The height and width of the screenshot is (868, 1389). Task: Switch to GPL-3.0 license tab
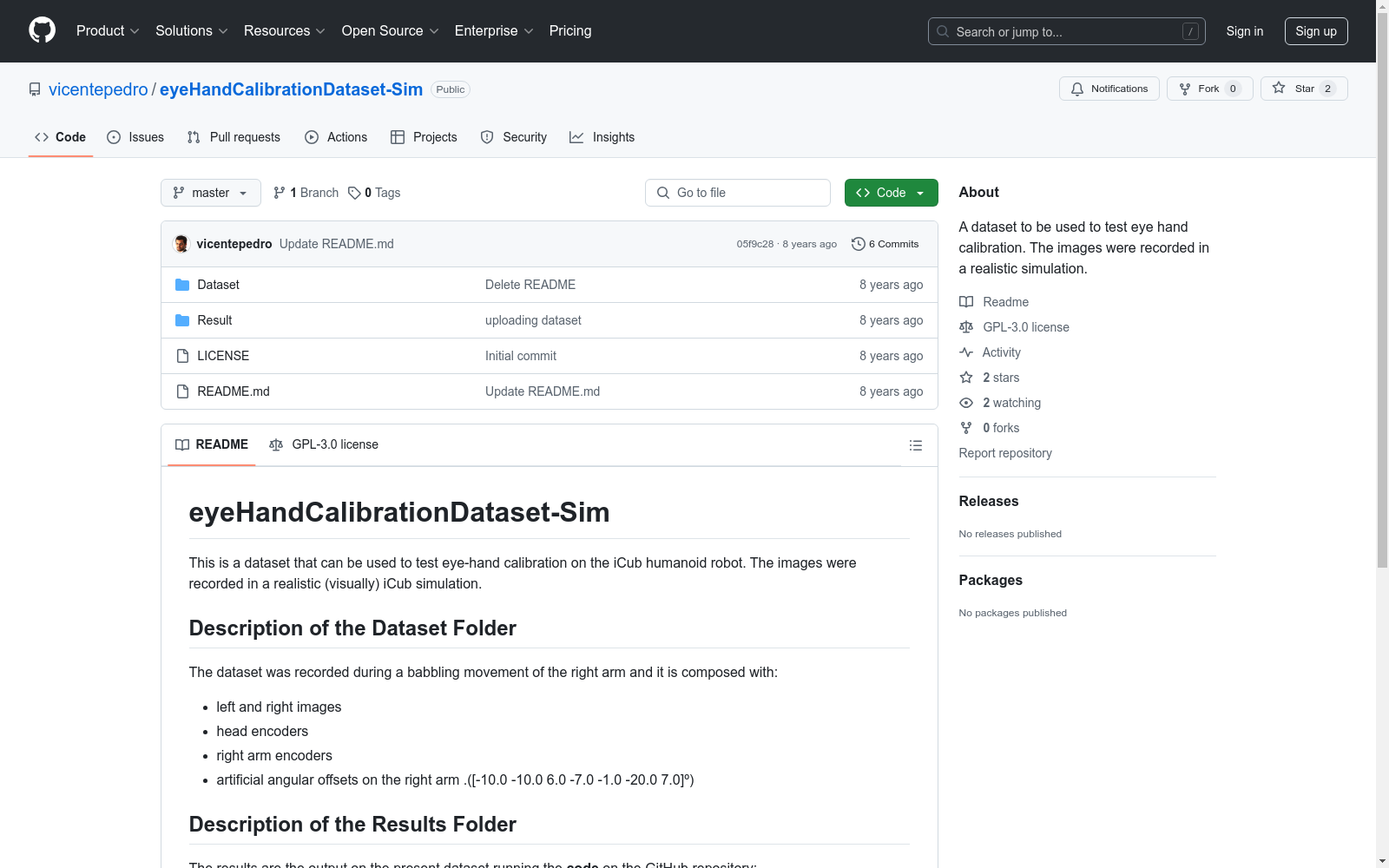tap(324, 444)
